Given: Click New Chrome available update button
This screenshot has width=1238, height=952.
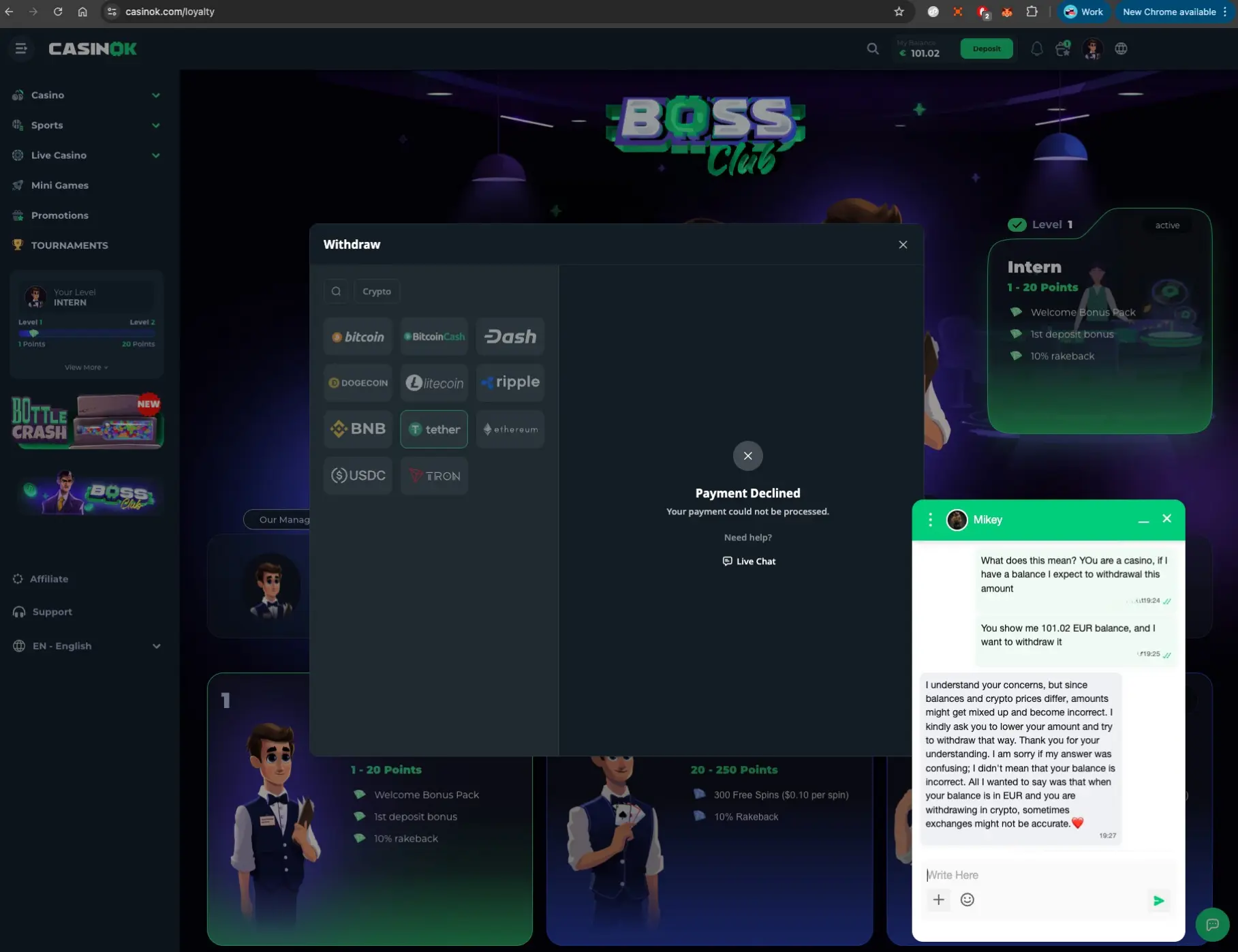Looking at the screenshot, I should pos(1175,12).
